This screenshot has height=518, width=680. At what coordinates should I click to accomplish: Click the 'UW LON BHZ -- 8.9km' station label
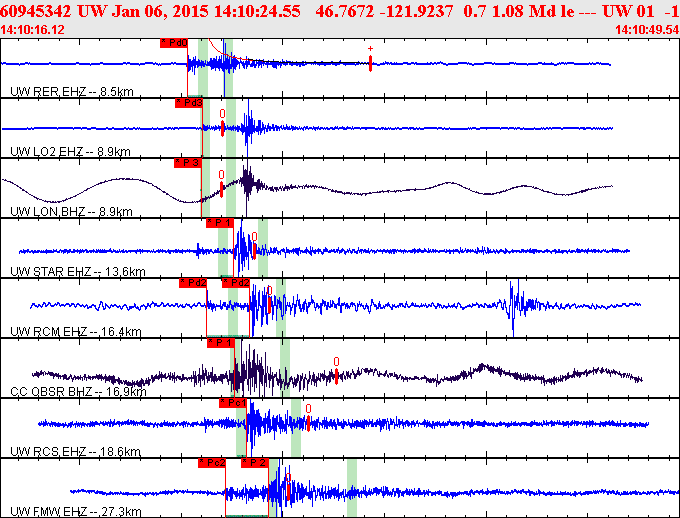point(71,211)
